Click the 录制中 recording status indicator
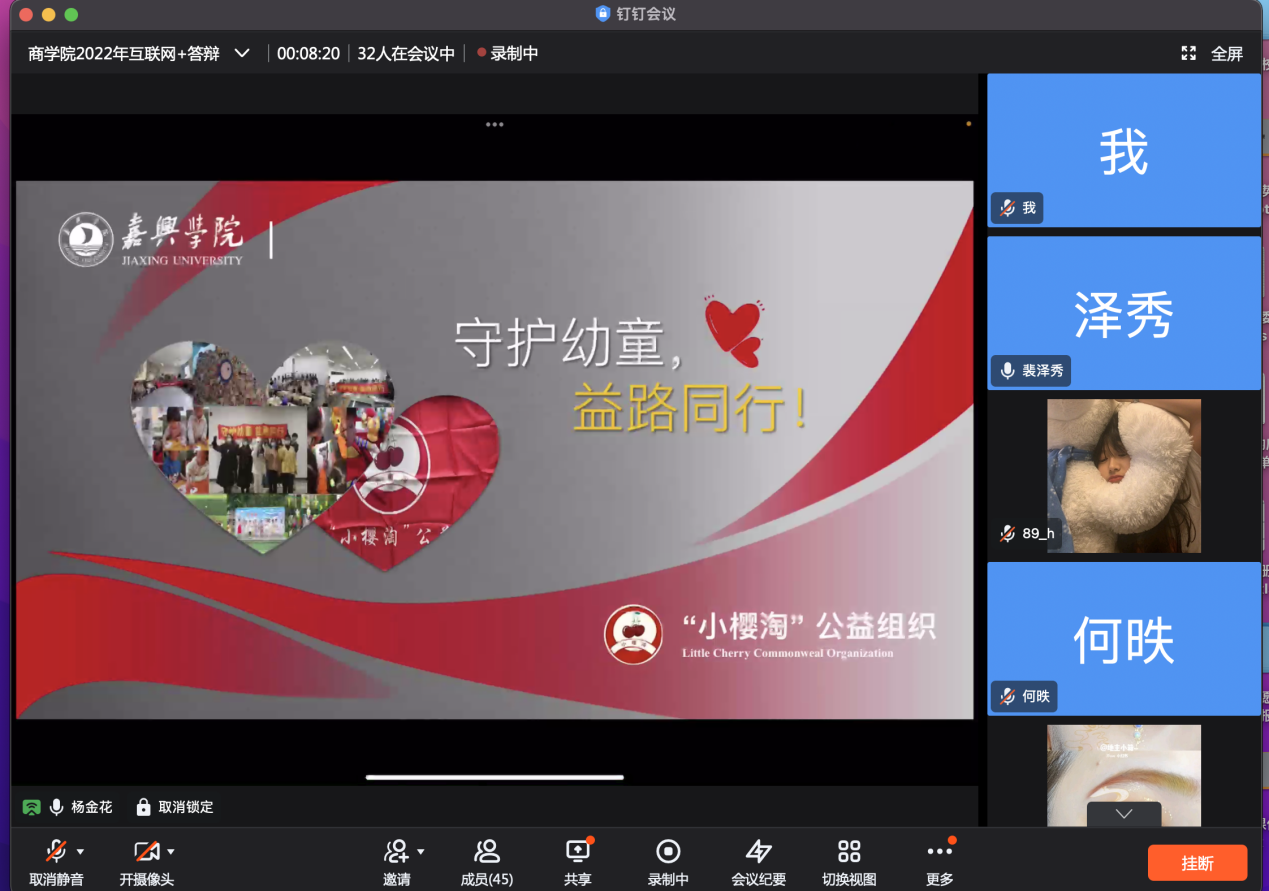Screen dimensions: 1269x891 click(507, 54)
